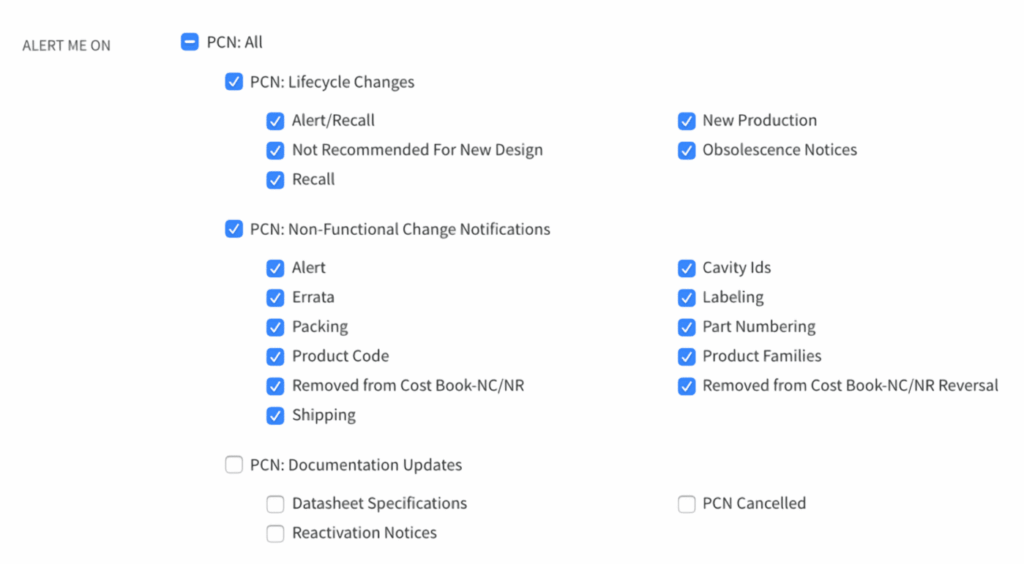Viewport: 1024px width, 564px height.
Task: Disable Product Families alerts
Action: tap(686, 357)
